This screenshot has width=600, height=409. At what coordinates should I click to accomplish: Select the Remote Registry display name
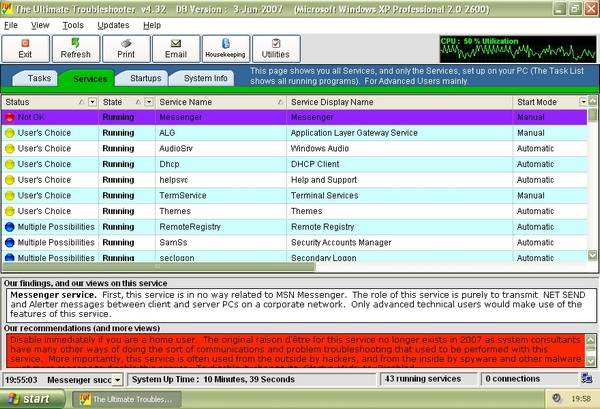coord(323,227)
